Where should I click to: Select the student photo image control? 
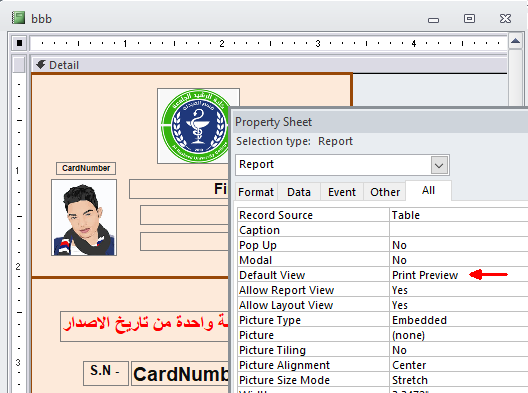coord(84,218)
